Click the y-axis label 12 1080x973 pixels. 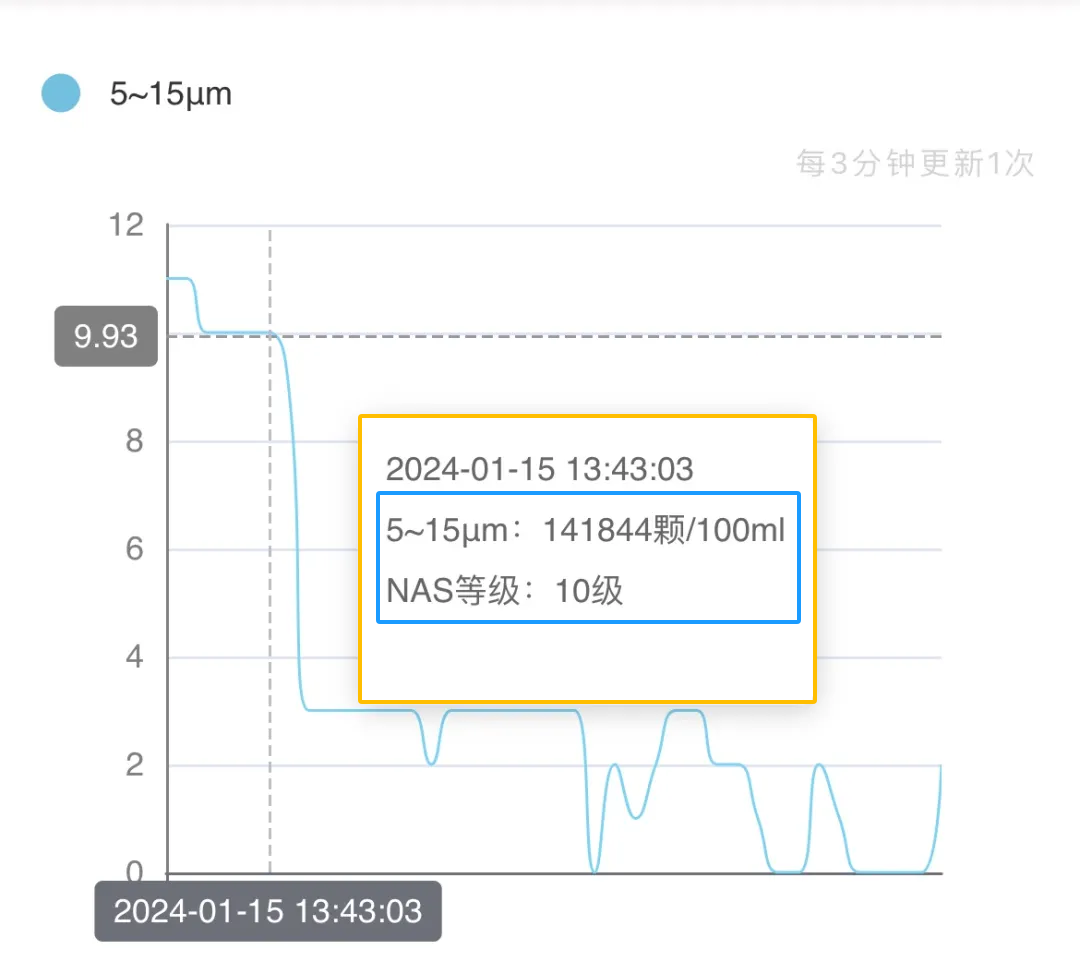click(x=126, y=226)
